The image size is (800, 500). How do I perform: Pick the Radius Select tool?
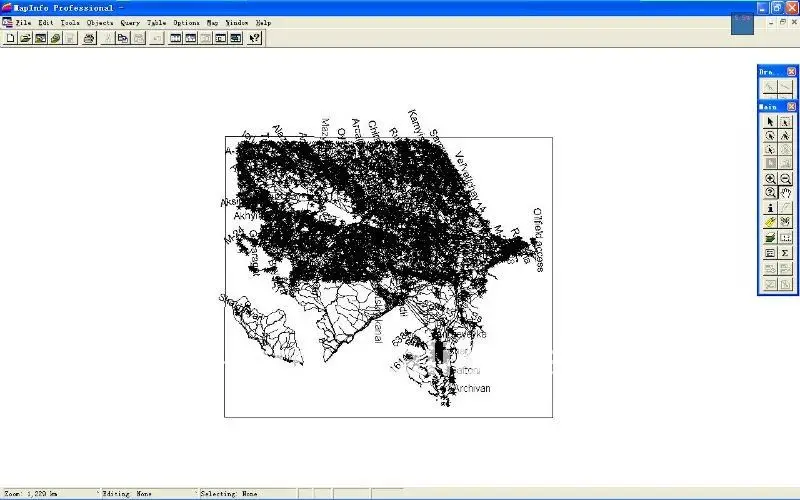tap(770, 136)
